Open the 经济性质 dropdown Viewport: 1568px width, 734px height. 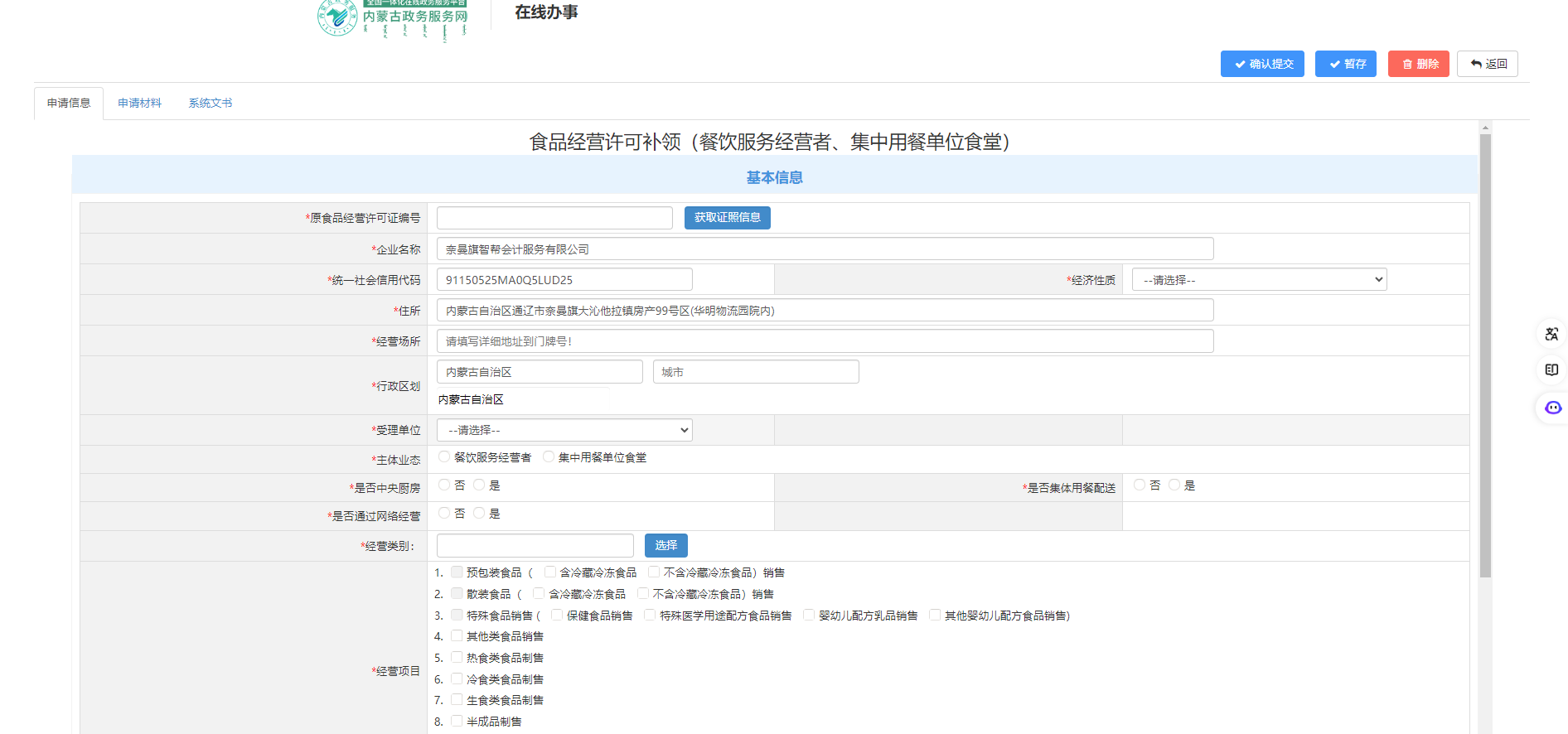click(1259, 280)
